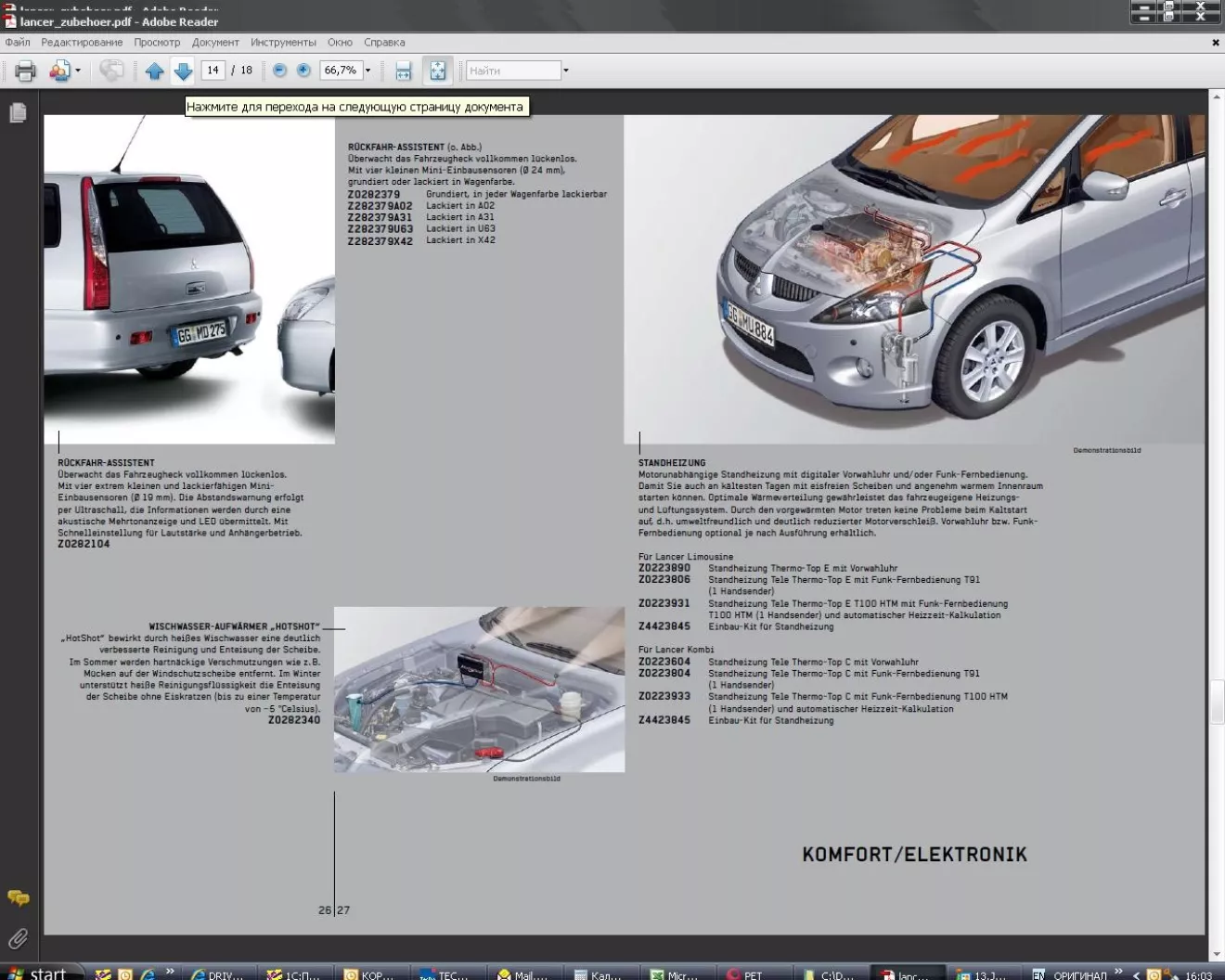1225x980 pixels.
Task: Open the Pages panel in left sidebar
Action: point(18,113)
